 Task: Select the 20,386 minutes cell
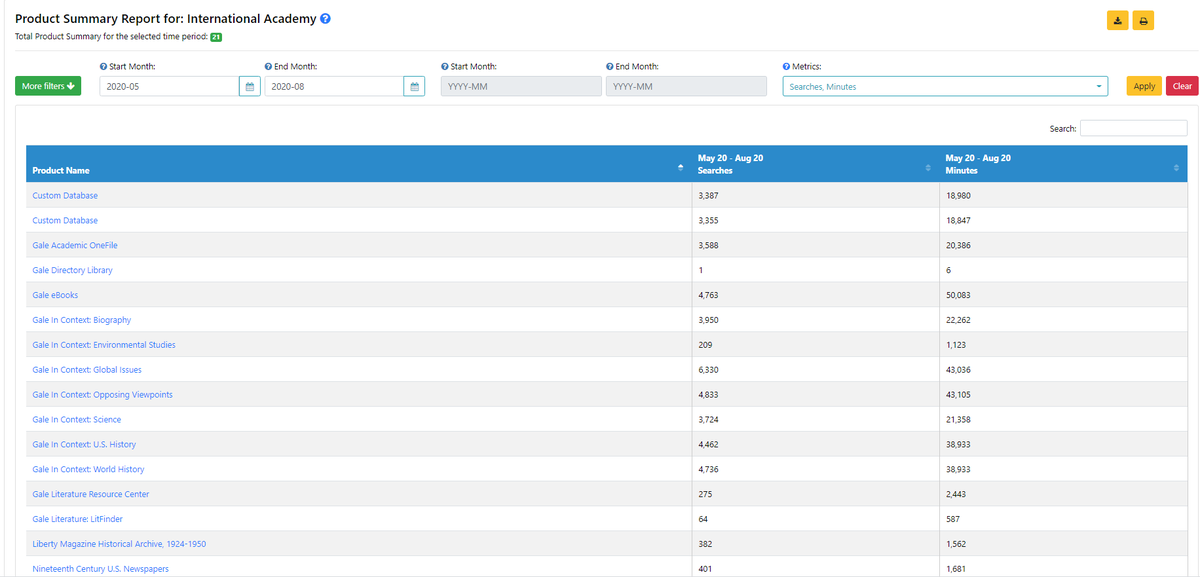(x=1063, y=245)
